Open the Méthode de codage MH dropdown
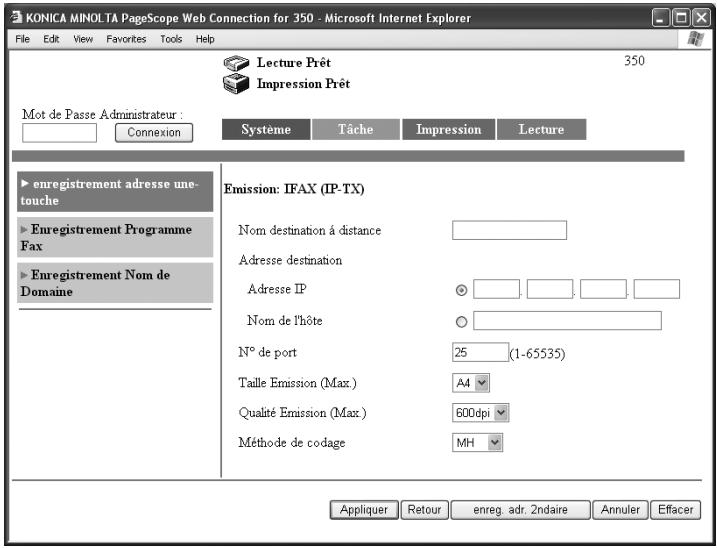The width and height of the screenshot is (717, 548). [477, 442]
